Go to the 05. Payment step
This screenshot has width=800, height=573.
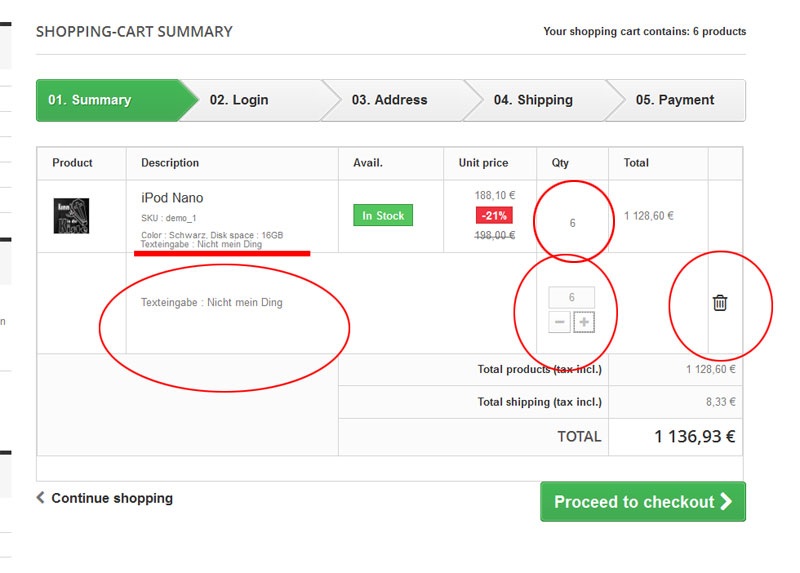pos(675,100)
